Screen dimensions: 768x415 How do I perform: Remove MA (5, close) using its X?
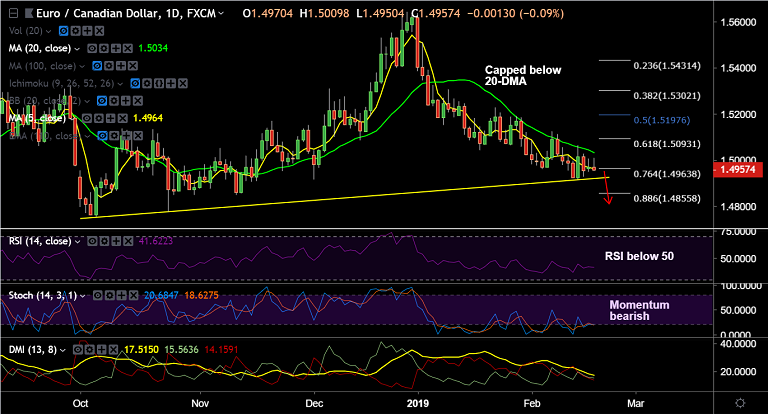122,119
